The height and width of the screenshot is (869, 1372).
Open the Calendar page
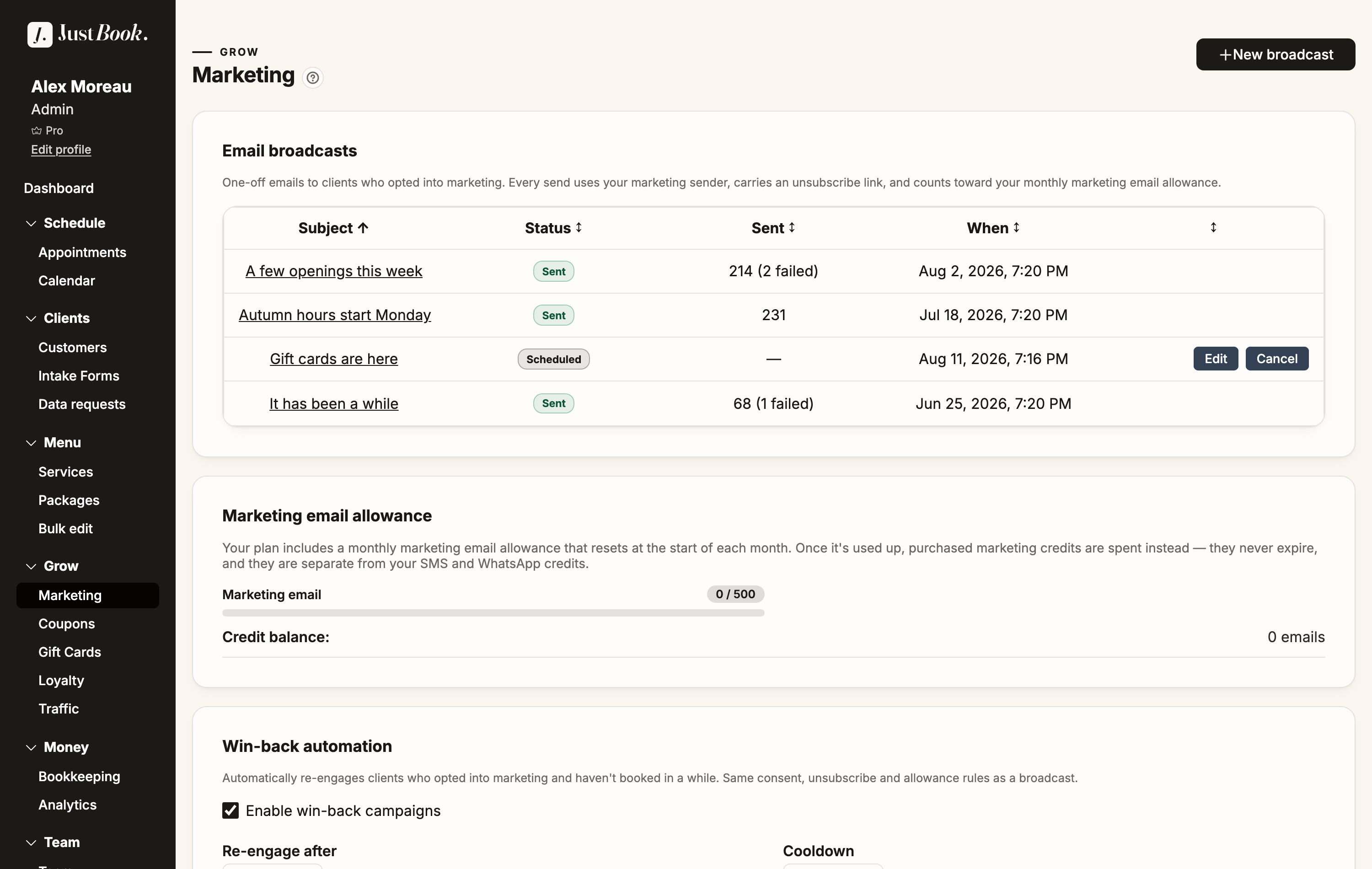67,281
